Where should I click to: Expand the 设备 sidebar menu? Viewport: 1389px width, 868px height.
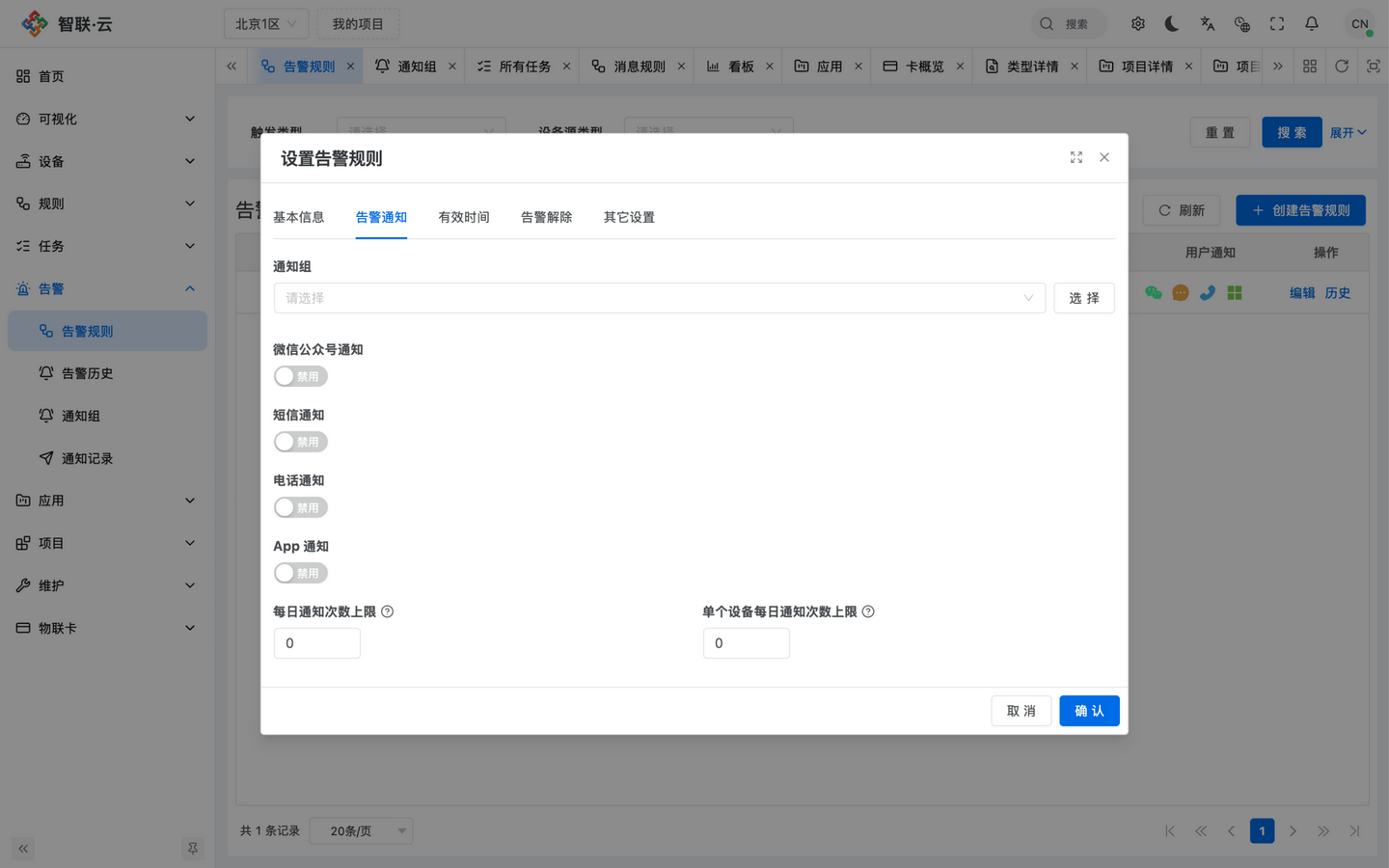[106, 161]
